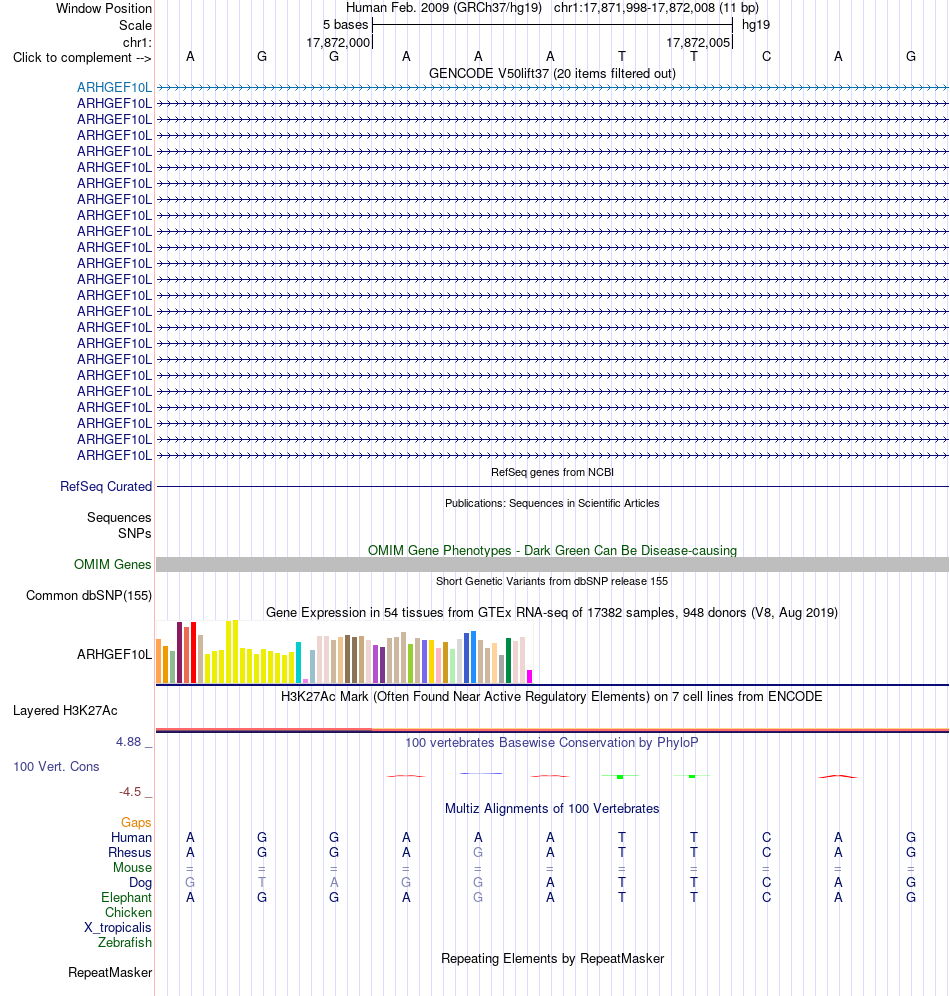Click the GENCODE V50lift37 (20 items filtered out) title
The width and height of the screenshot is (950, 996).
click(552, 74)
